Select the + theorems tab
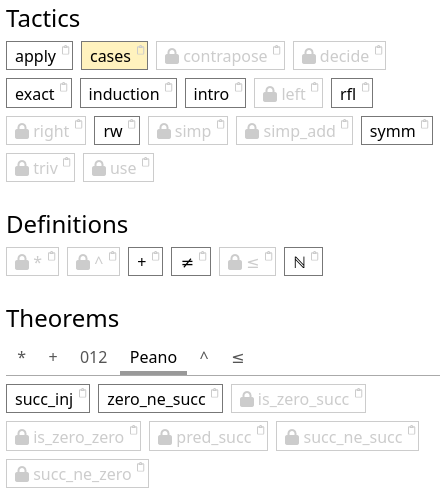This screenshot has height=492, width=440. click(53, 357)
